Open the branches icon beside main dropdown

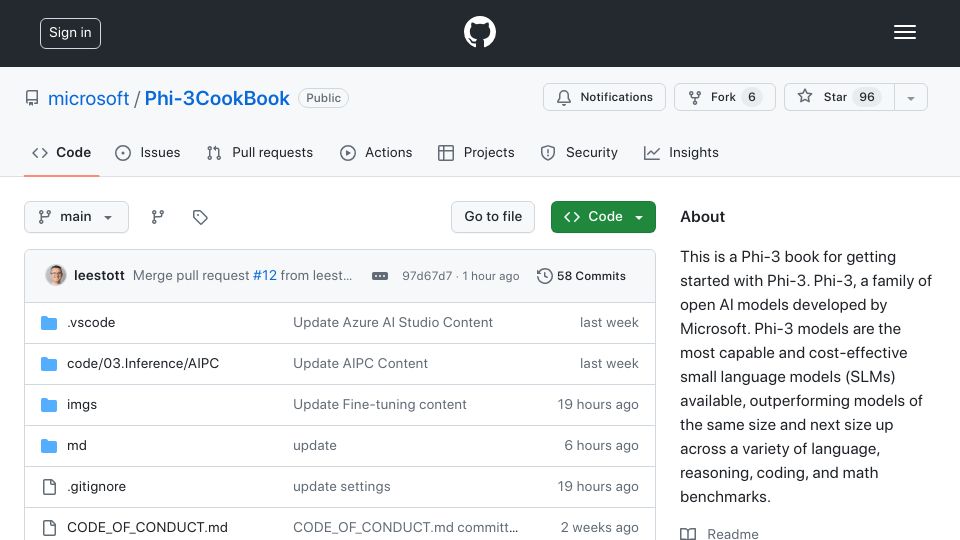pyautogui.click(x=158, y=217)
